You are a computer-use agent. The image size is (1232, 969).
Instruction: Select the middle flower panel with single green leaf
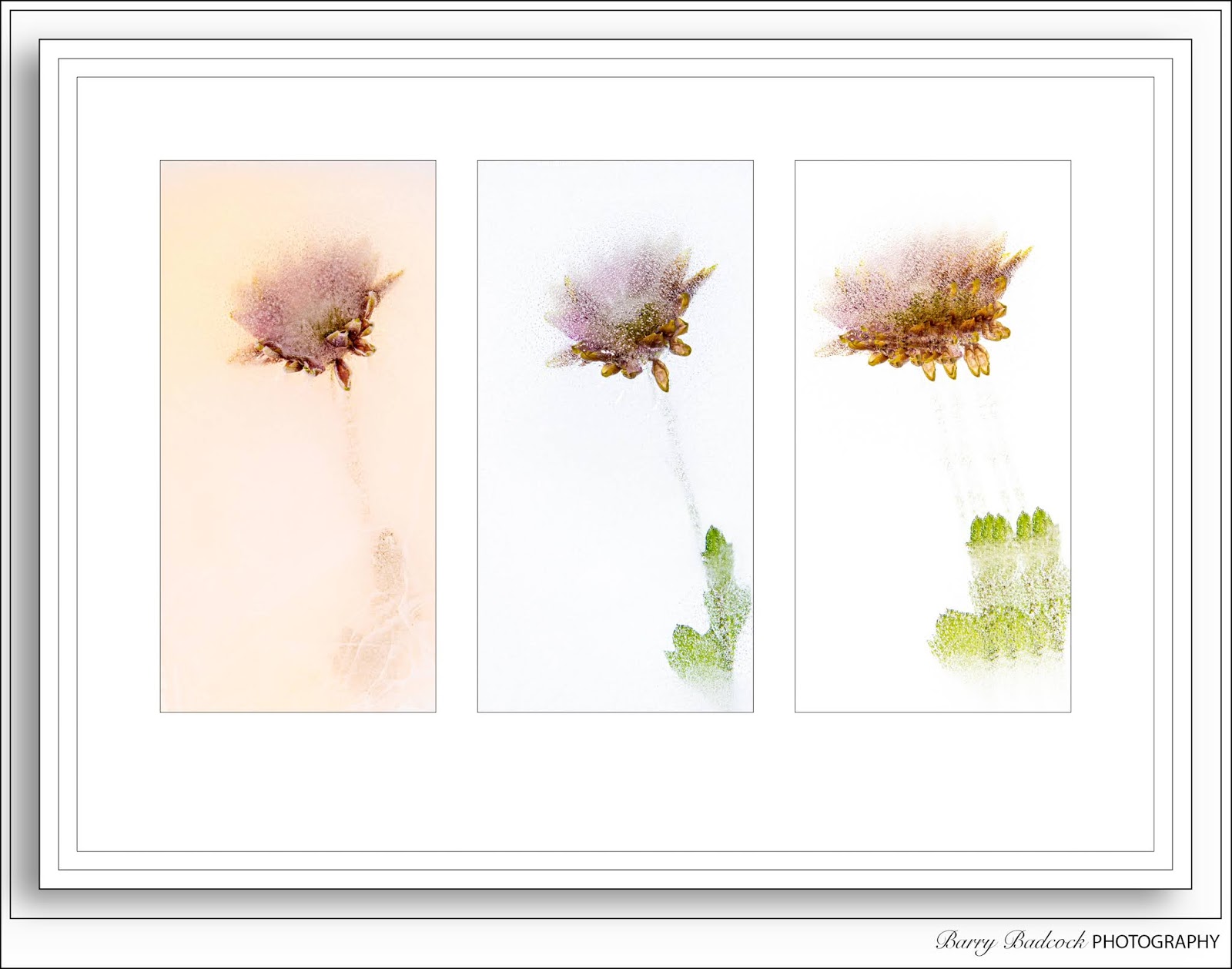click(x=615, y=436)
